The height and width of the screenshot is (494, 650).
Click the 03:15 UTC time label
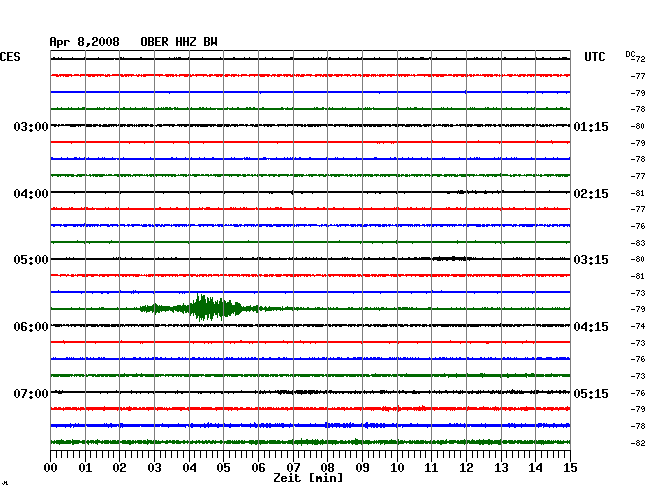pos(591,260)
